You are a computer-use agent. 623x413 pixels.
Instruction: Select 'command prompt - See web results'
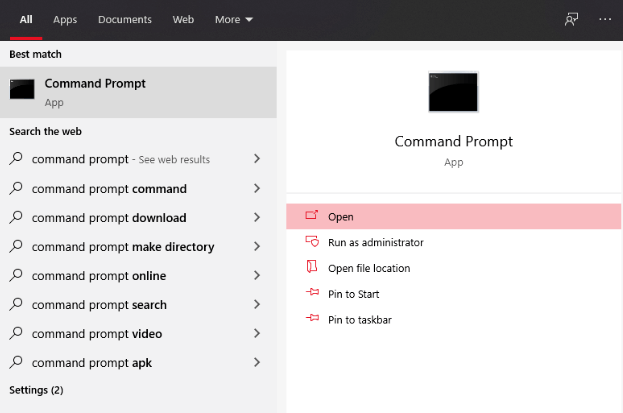120,159
